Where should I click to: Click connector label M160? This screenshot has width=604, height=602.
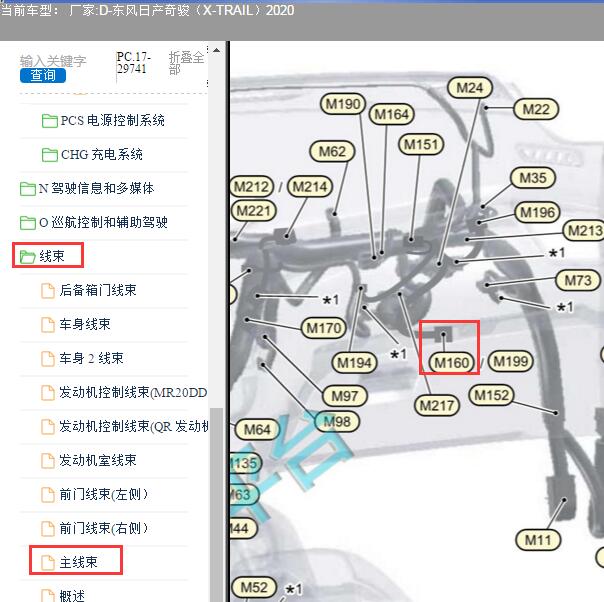(451, 363)
